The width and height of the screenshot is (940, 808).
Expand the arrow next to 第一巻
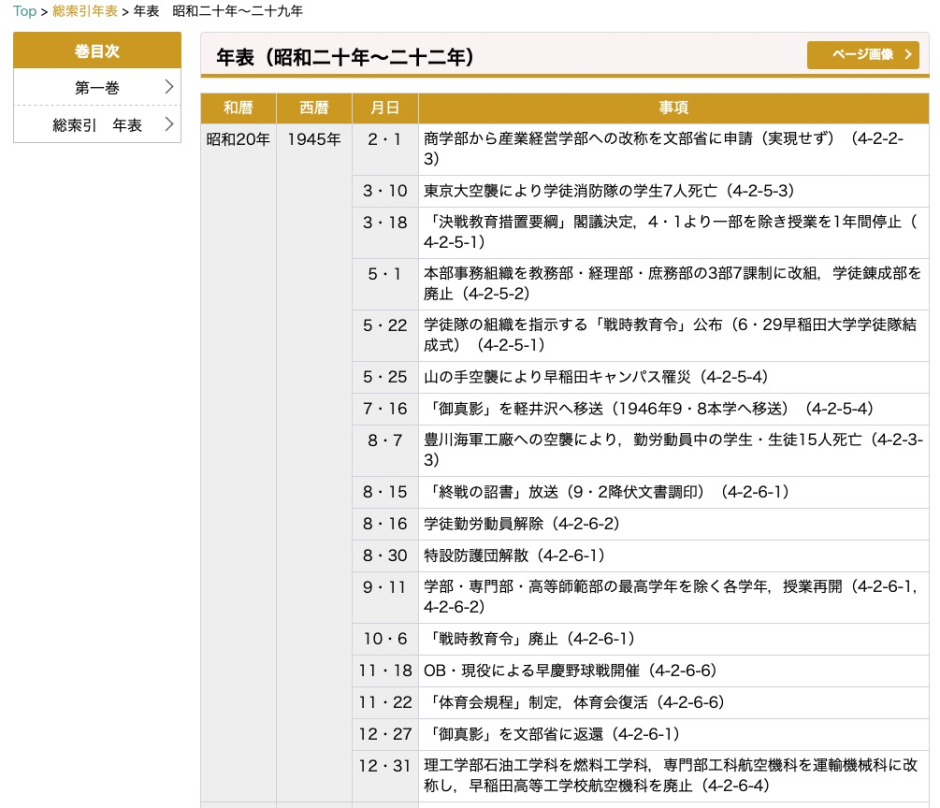click(x=169, y=87)
